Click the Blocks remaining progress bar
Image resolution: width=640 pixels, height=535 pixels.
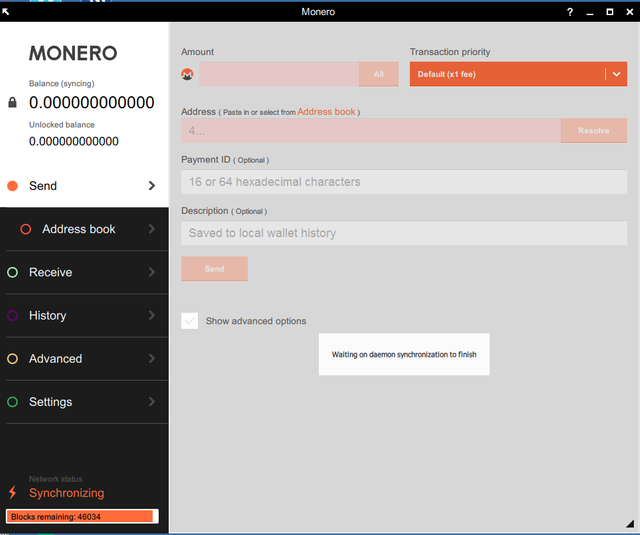(82, 516)
